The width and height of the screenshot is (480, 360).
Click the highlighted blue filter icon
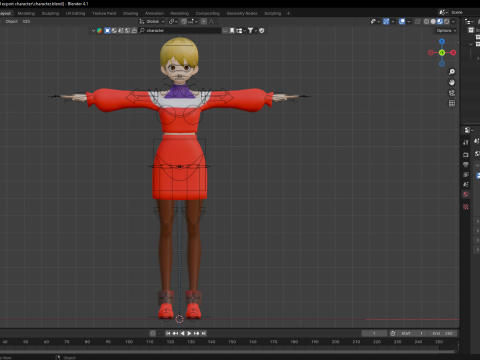[x=107, y=30]
